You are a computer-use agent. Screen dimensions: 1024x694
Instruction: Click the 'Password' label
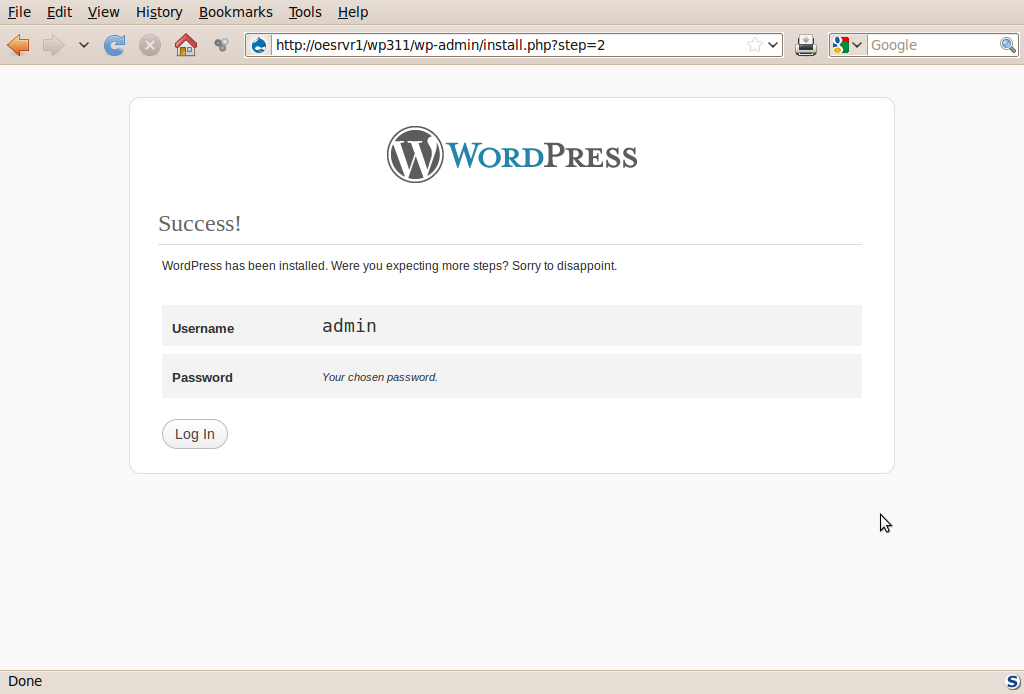[x=202, y=377]
